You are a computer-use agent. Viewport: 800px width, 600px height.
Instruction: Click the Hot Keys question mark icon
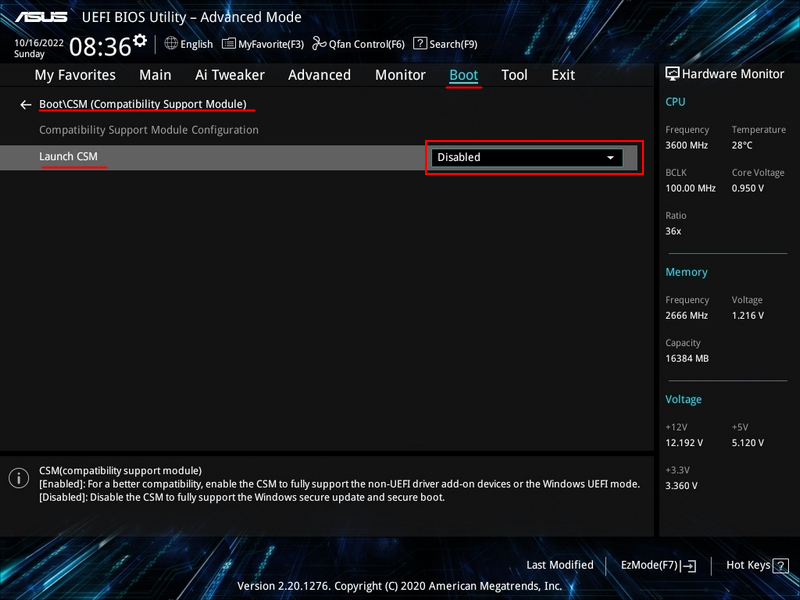780,565
